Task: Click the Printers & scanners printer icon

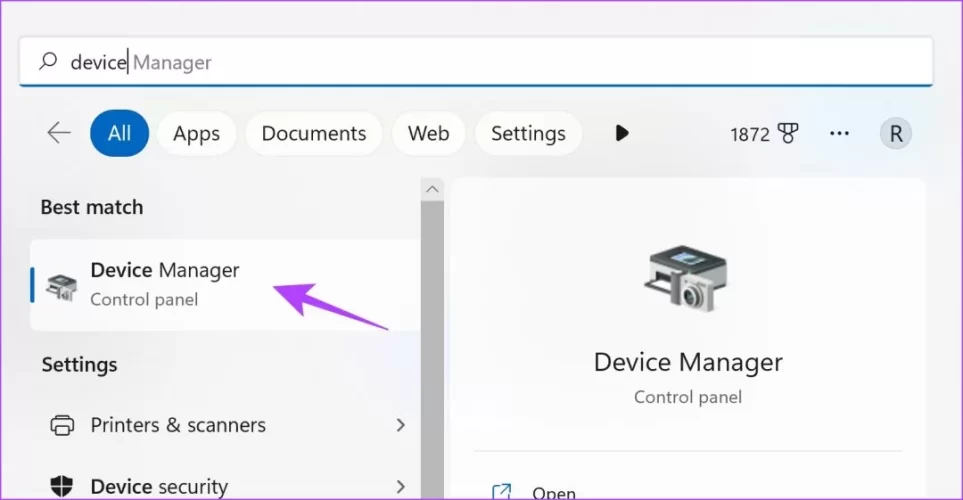Action: click(x=62, y=425)
